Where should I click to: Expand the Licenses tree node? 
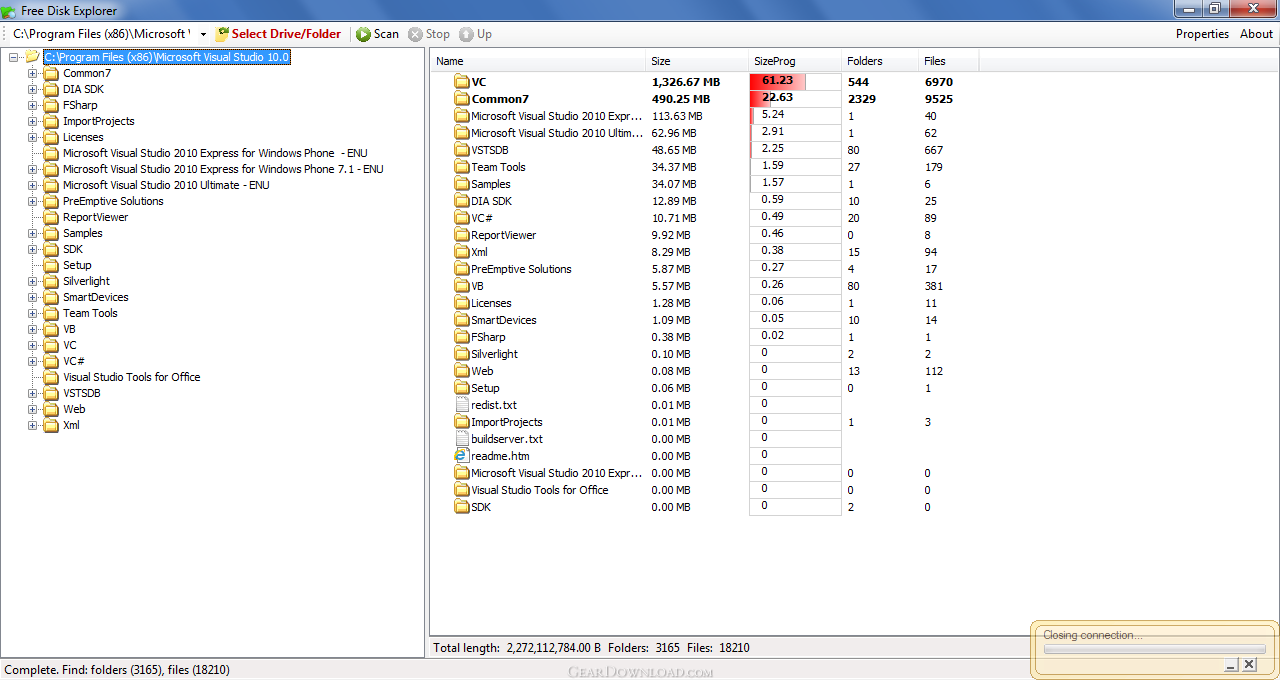click(33, 137)
